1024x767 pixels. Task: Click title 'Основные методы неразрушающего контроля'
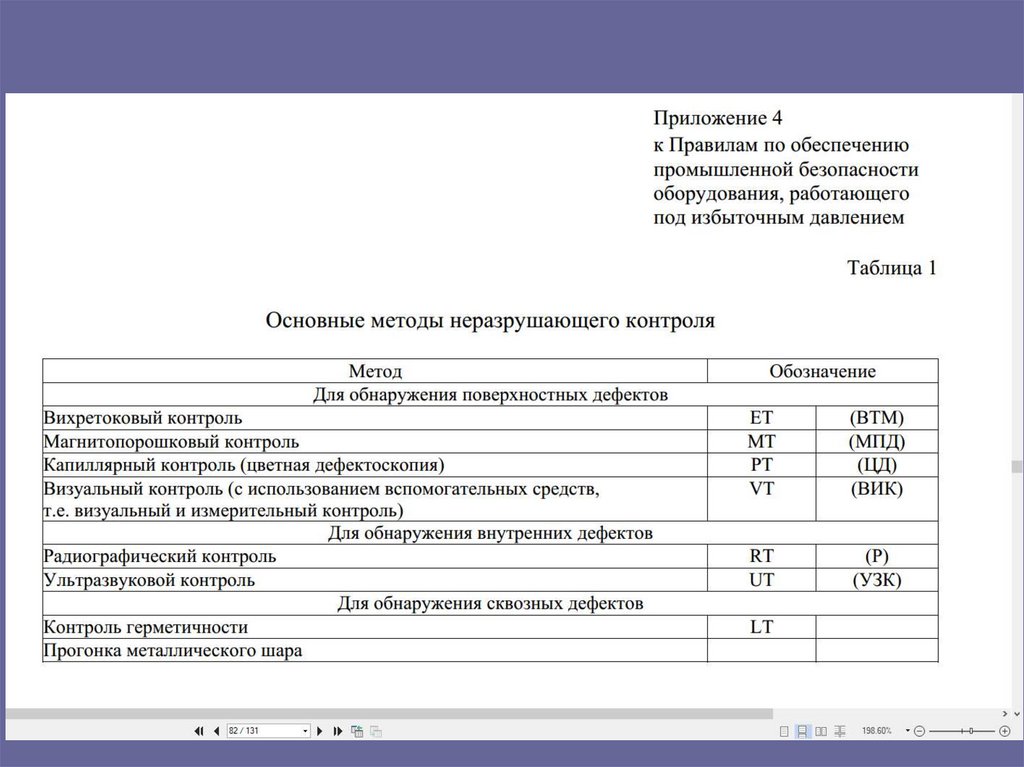[490, 321]
